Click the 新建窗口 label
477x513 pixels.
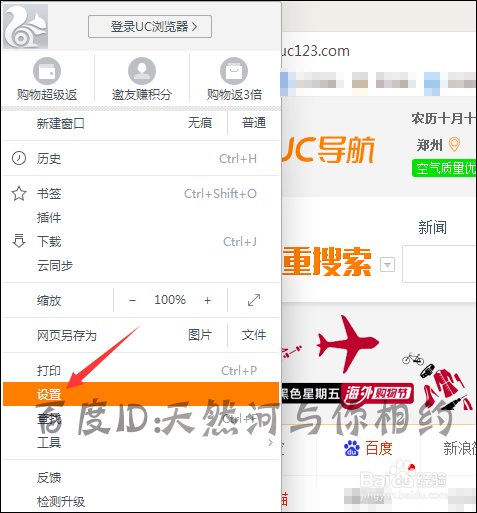pyautogui.click(x=60, y=124)
